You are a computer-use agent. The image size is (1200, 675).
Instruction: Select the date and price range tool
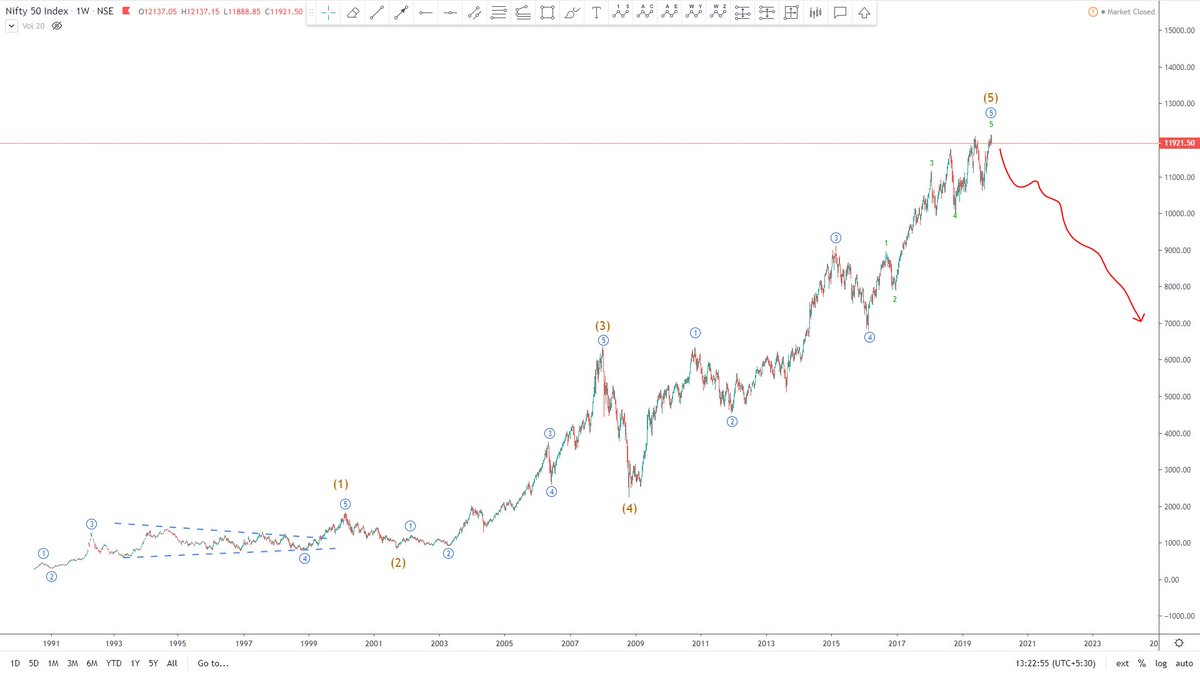[x=791, y=13]
